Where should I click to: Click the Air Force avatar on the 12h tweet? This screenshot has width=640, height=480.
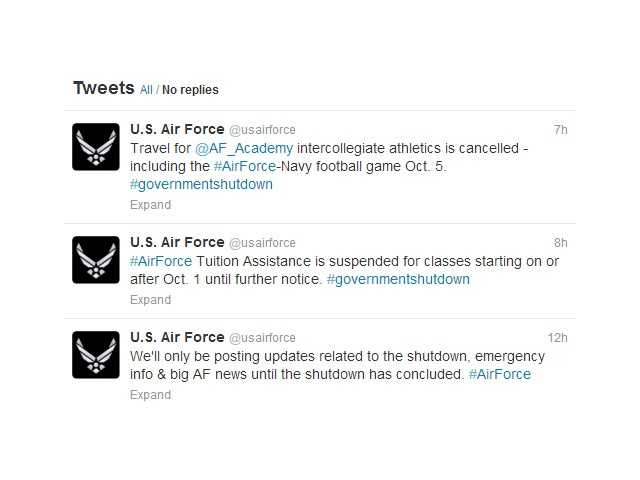(96, 355)
